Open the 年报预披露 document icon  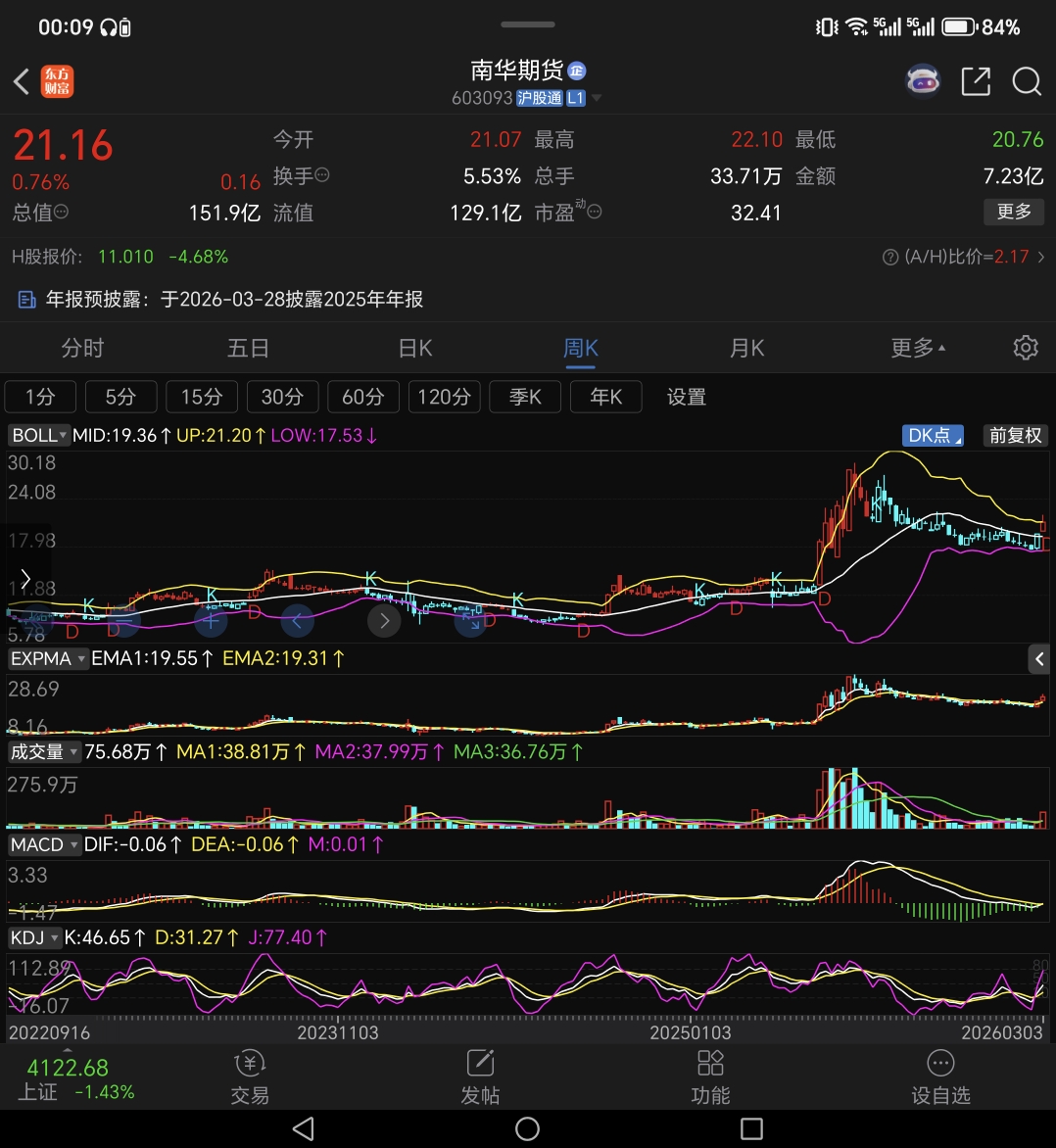click(x=27, y=300)
